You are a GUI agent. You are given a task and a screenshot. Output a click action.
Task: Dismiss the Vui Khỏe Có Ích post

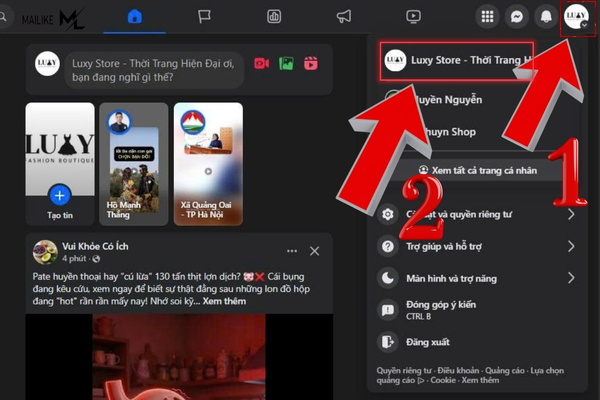pyautogui.click(x=315, y=251)
